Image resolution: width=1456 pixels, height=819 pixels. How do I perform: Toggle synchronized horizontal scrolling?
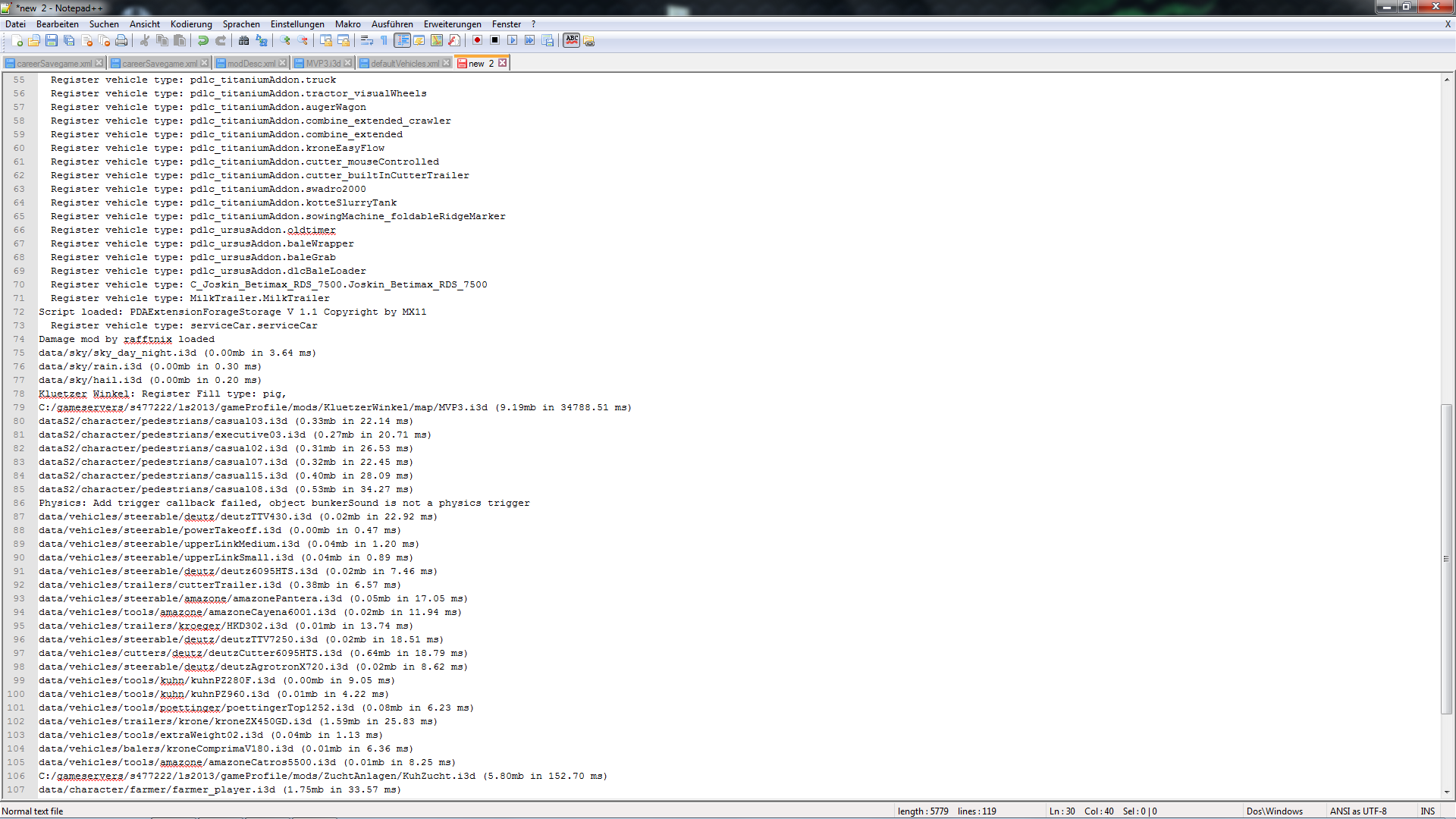(x=344, y=41)
